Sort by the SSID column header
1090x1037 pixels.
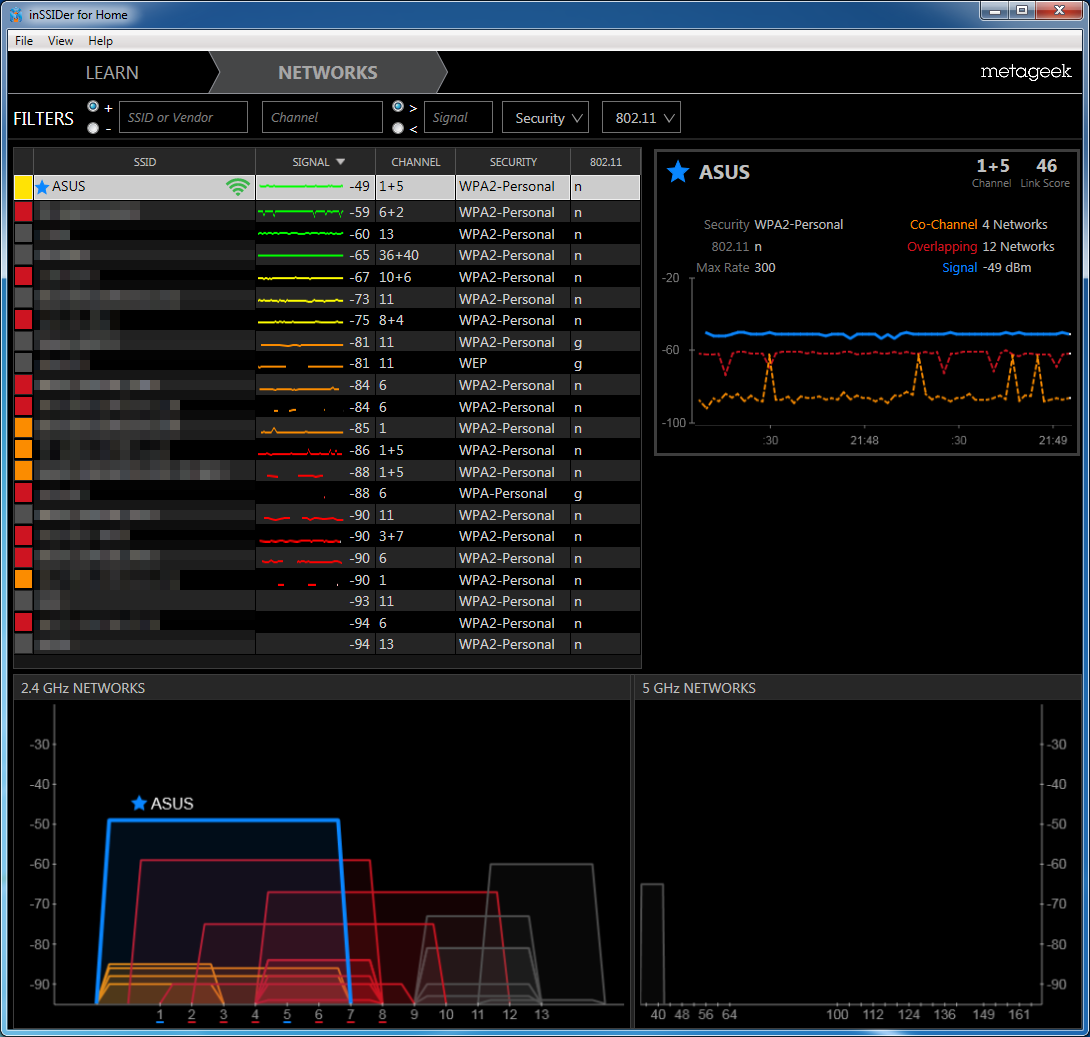point(145,162)
